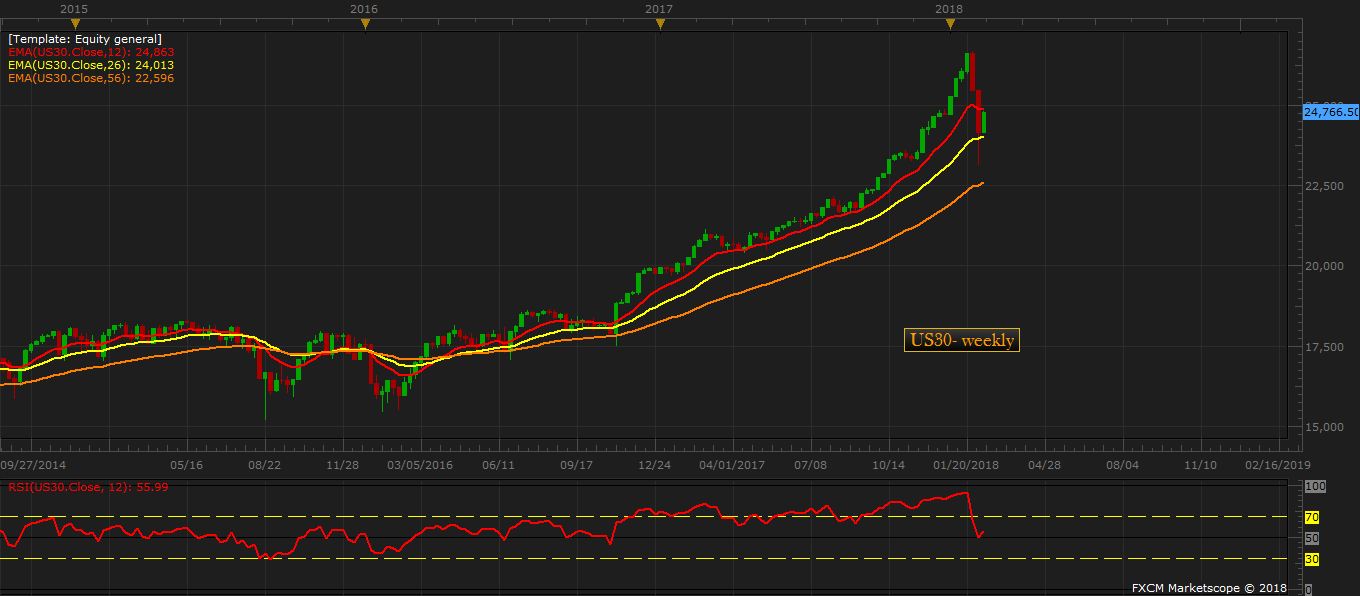
Task: Click the 02/16/2019 date axis label
Action: point(1277,465)
